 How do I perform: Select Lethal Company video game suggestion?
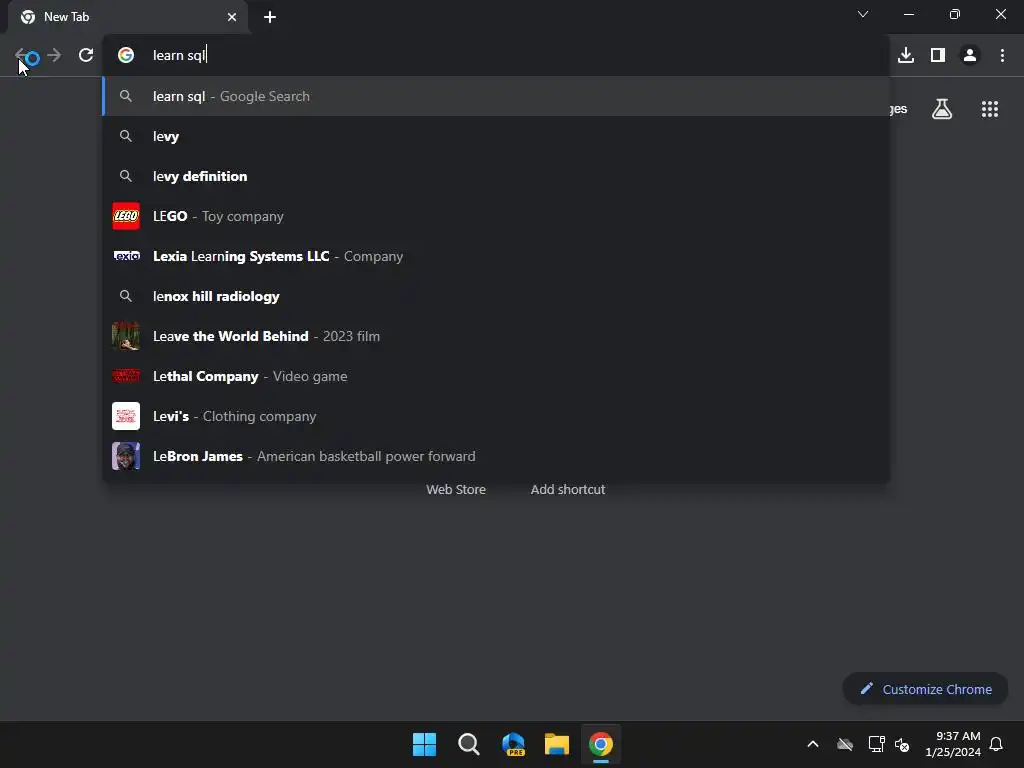496,376
